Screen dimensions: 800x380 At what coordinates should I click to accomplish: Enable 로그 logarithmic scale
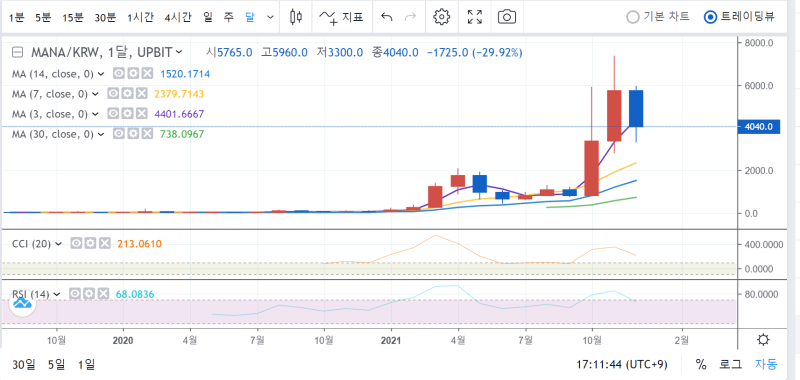tap(730, 364)
